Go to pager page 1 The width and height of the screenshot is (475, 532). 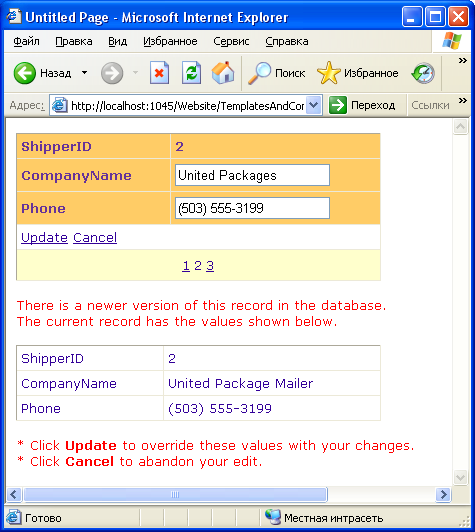tap(186, 266)
